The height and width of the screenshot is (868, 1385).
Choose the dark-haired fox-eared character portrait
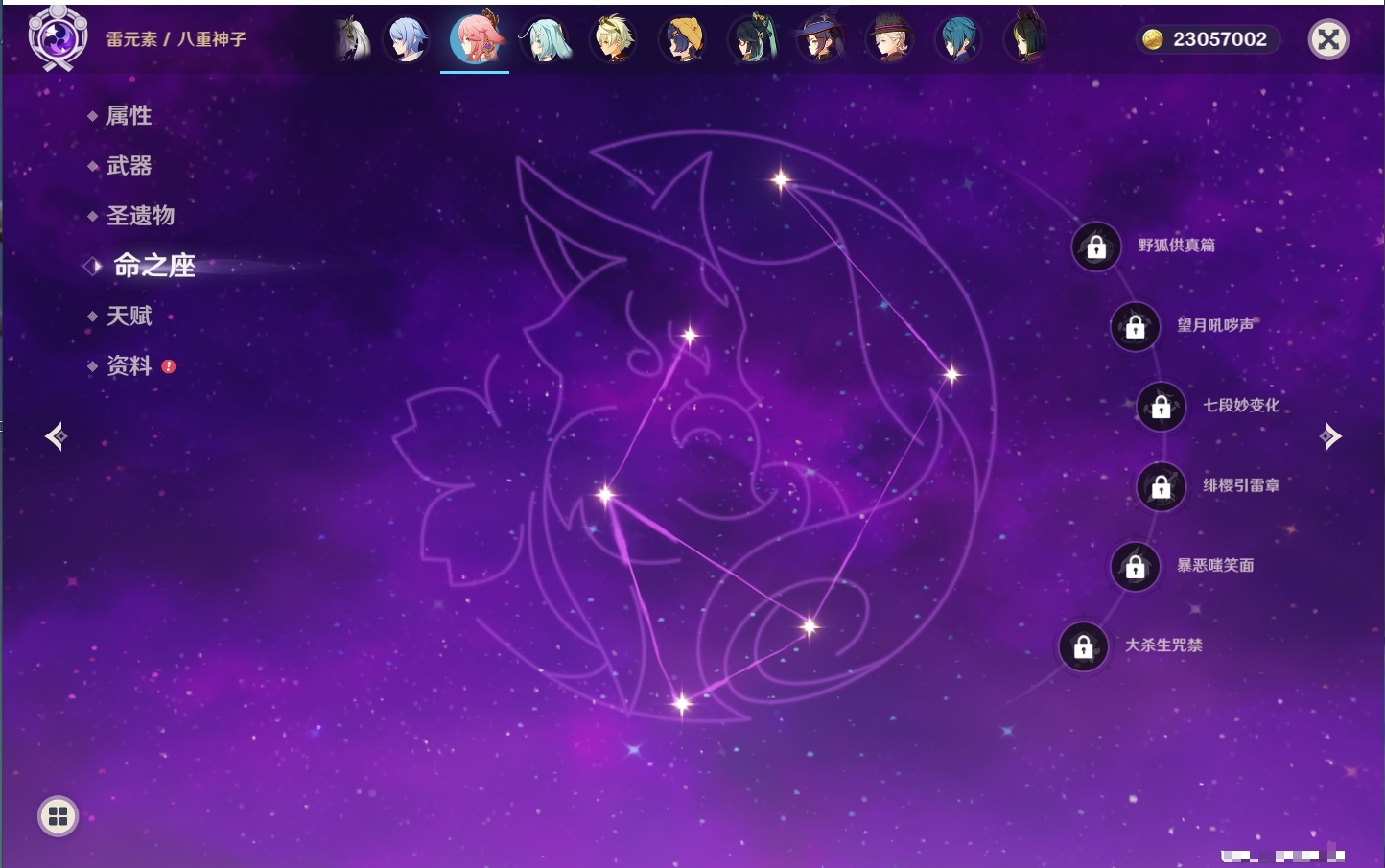[x=1026, y=39]
